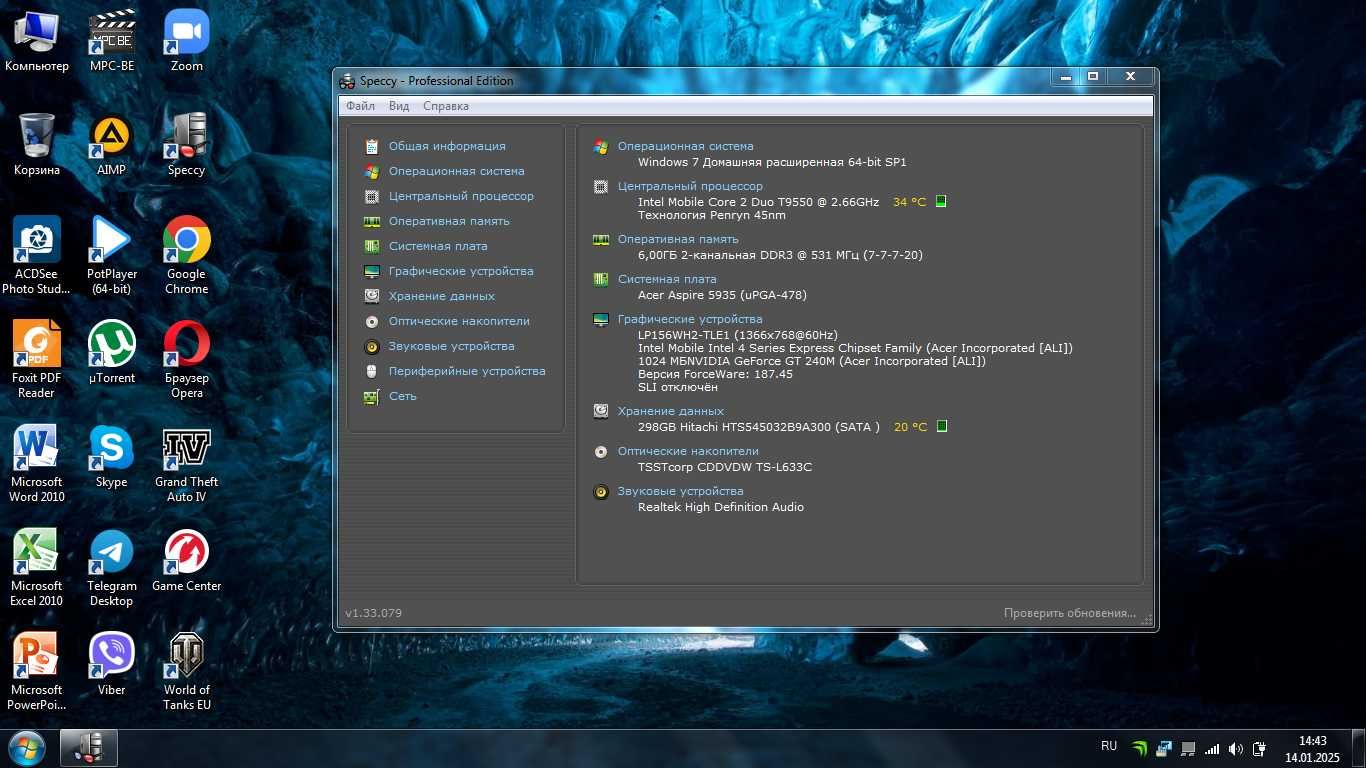Click version number v1.33.079
1366x768 pixels.
pyautogui.click(x=374, y=613)
